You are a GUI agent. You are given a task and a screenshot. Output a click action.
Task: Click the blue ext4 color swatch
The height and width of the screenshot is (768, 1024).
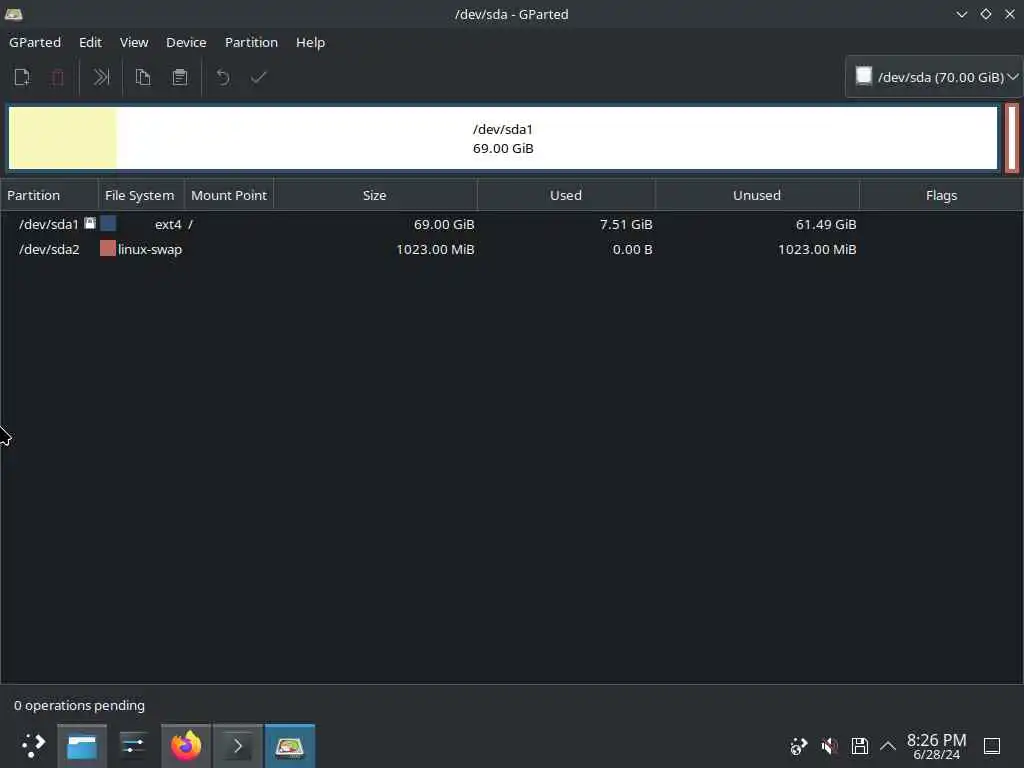point(108,223)
